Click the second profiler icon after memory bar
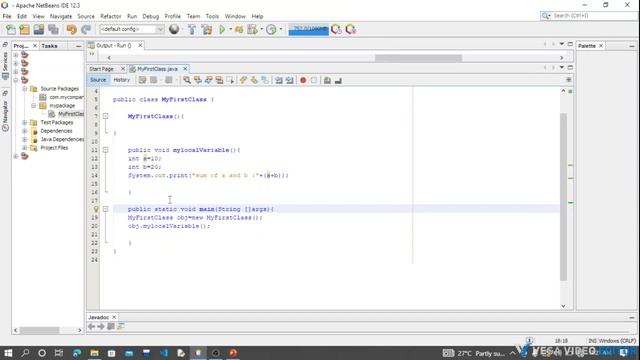Viewport: 640px width, 360px height. 351,29
